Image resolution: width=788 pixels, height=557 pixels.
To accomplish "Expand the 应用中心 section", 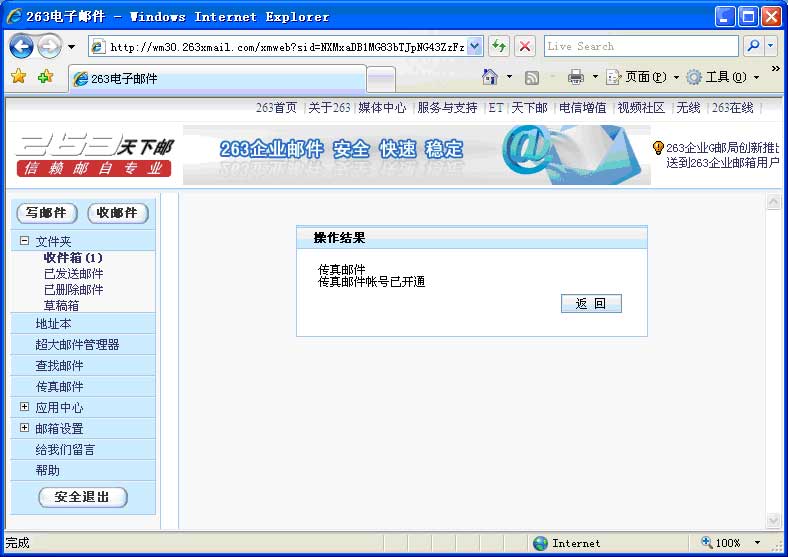I will pos(24,407).
